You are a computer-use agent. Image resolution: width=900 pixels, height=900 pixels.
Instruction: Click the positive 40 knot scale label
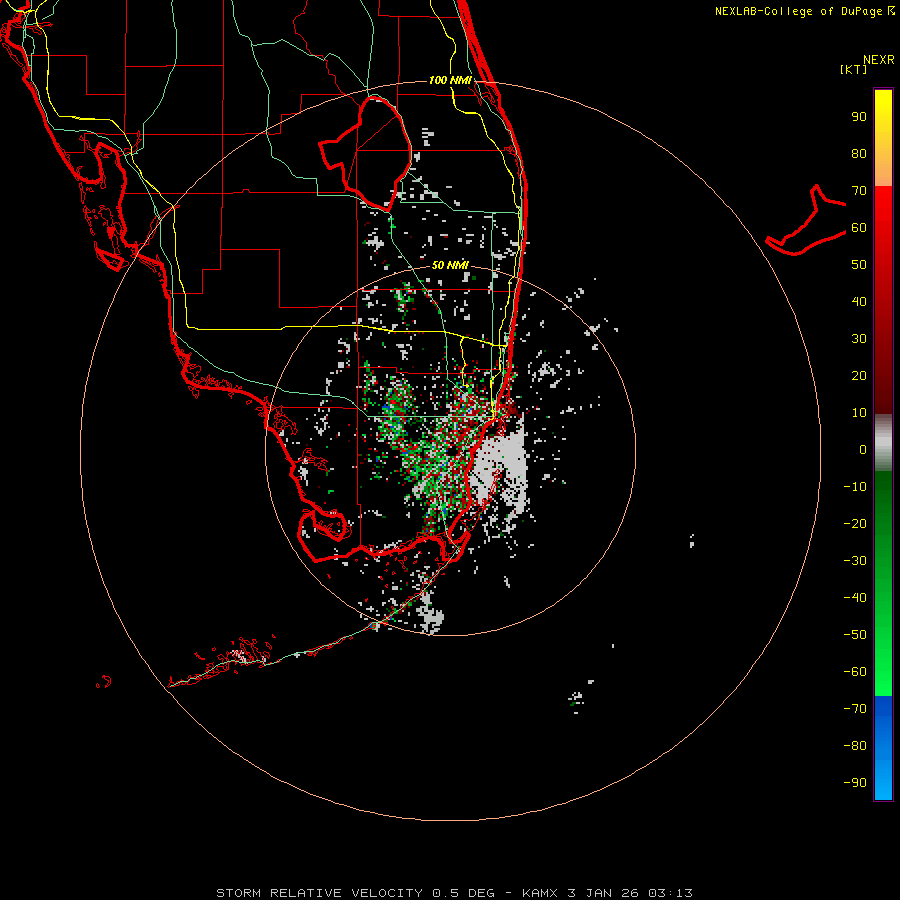click(859, 301)
